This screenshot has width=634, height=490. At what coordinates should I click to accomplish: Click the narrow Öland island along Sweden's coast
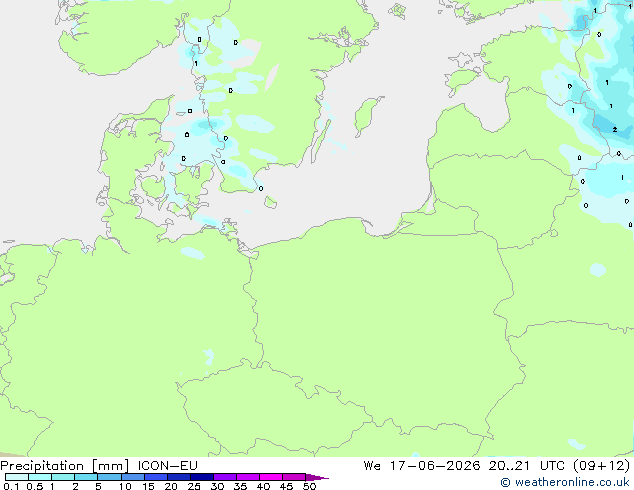coord(321,141)
